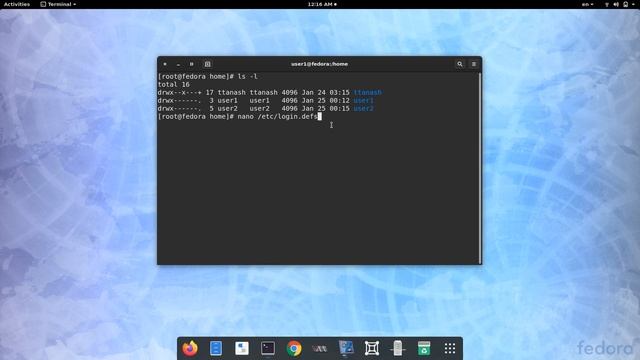Click the network status icon in top bar

[607, 4]
